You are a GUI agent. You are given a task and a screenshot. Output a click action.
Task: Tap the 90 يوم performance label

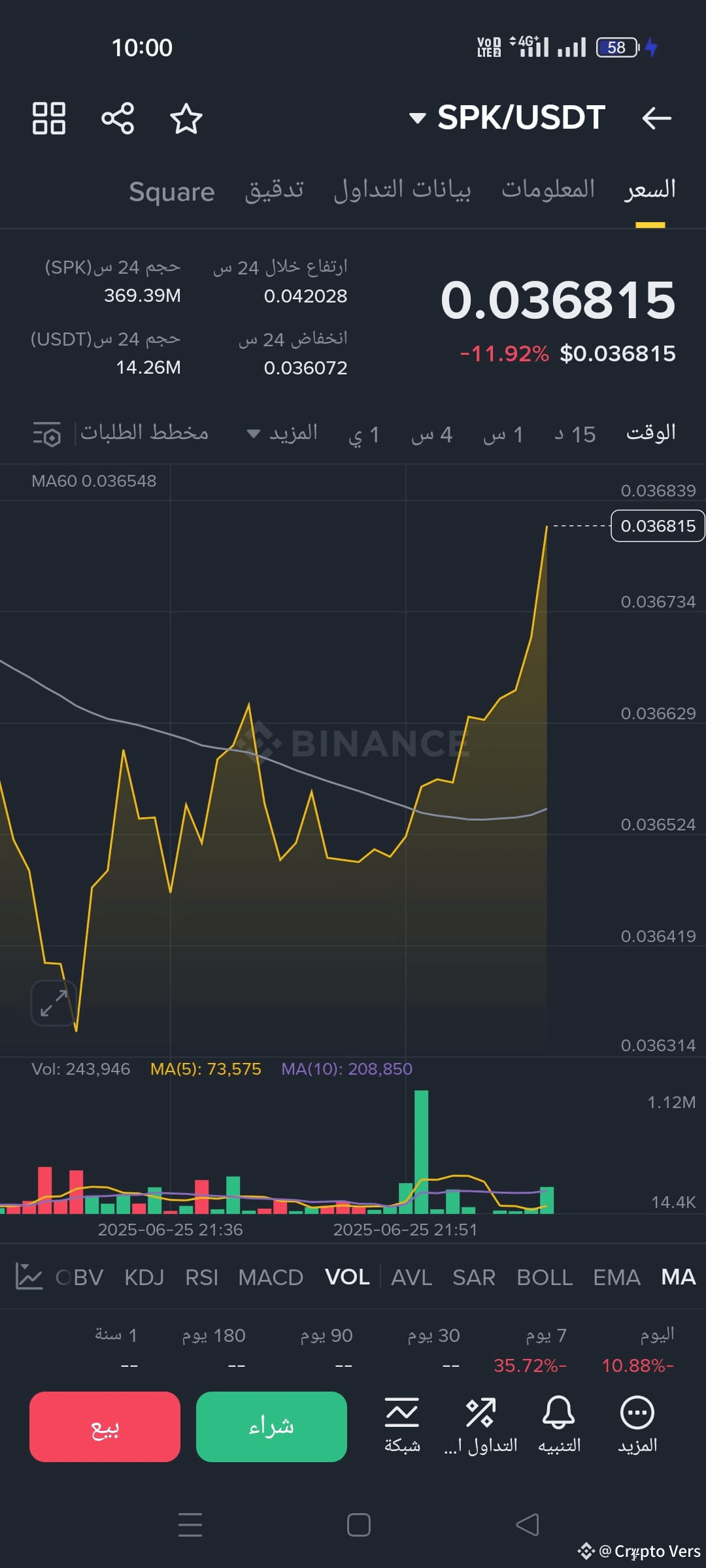pyautogui.click(x=326, y=1335)
